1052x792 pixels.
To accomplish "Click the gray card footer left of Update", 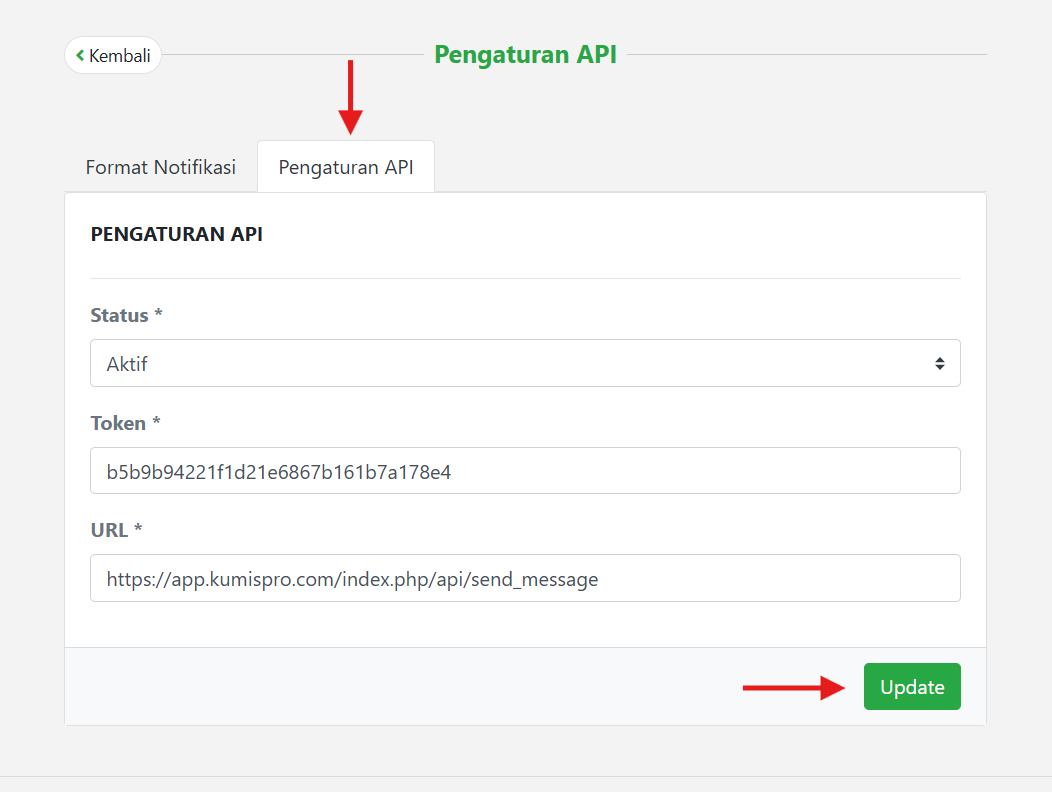I will [x=400, y=687].
